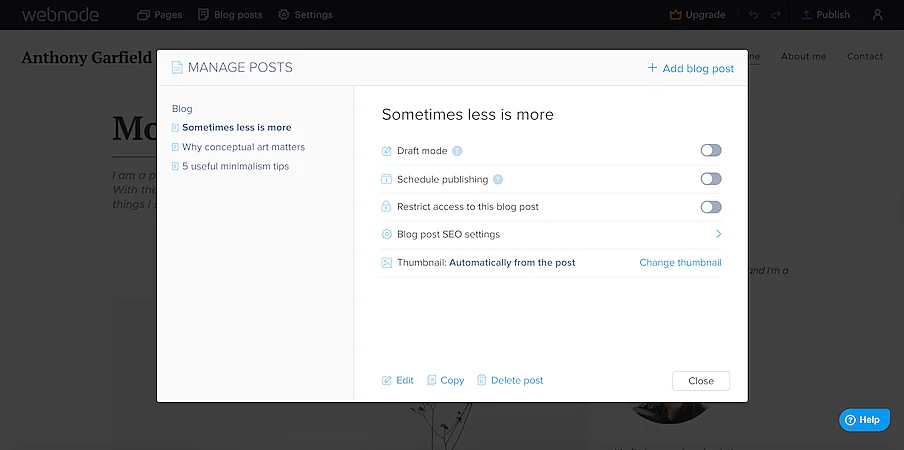Click the undo arrow icon

(x=754, y=15)
